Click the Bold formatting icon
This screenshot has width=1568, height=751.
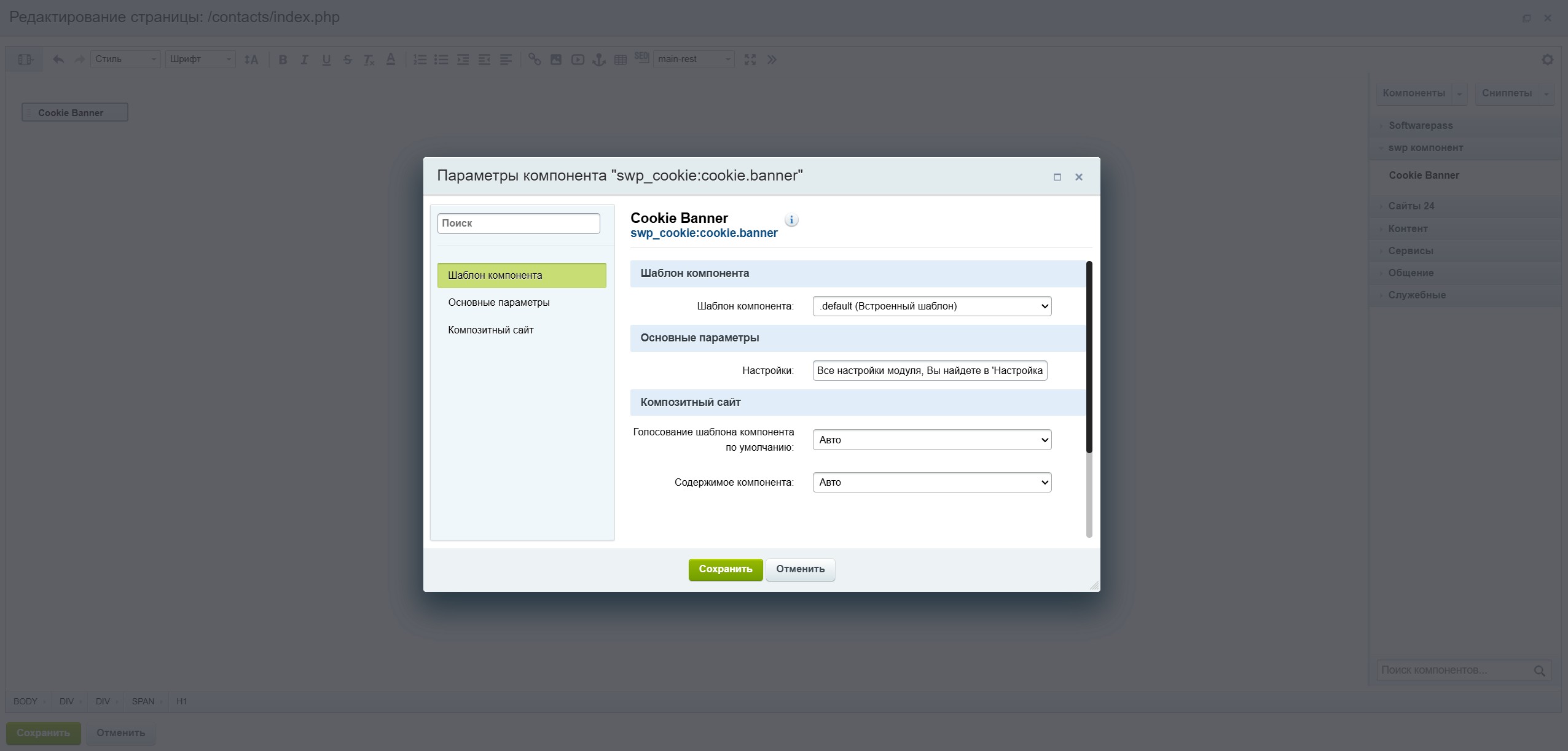[283, 60]
